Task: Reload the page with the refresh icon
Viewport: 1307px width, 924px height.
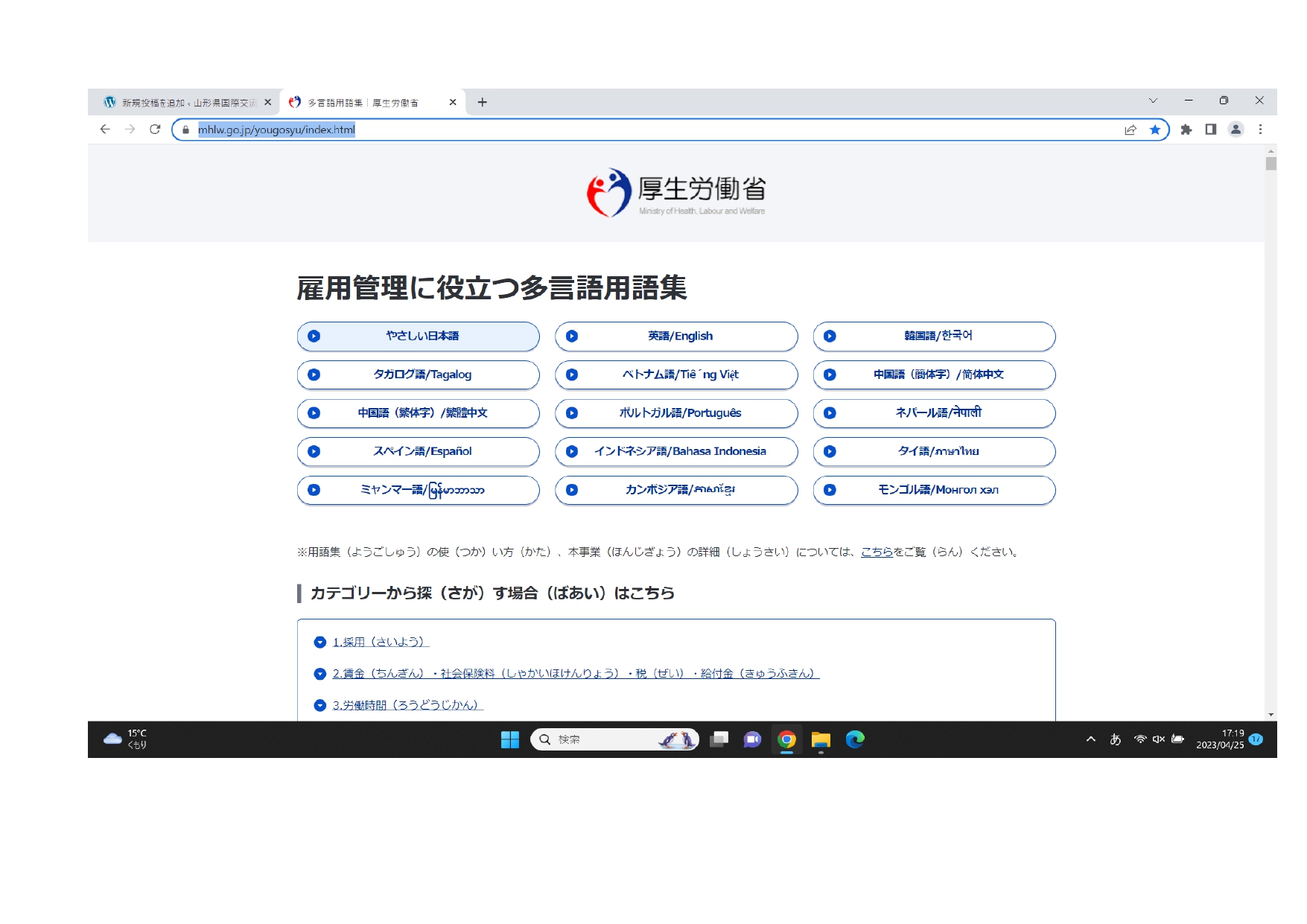Action: [x=155, y=130]
